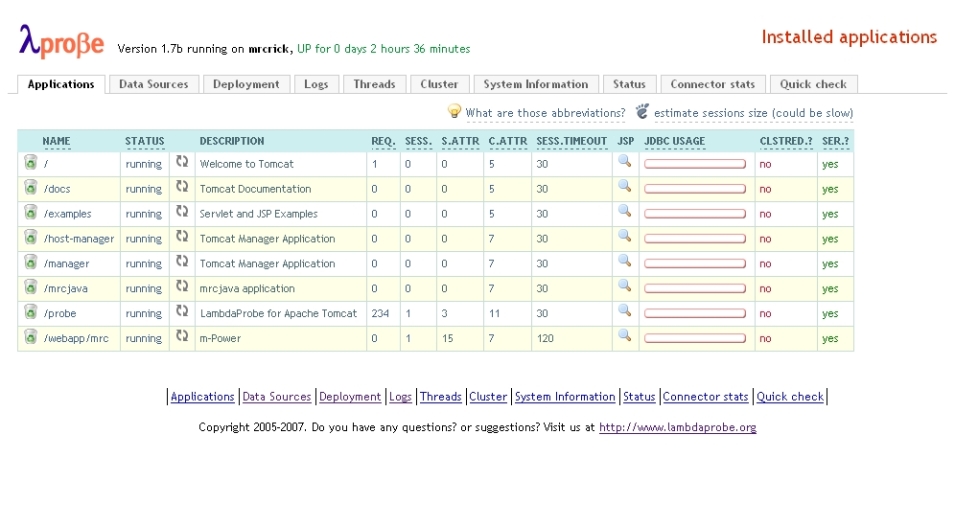Open the /webapp/mrc application link
The height and width of the screenshot is (526, 955).
pos(76,339)
